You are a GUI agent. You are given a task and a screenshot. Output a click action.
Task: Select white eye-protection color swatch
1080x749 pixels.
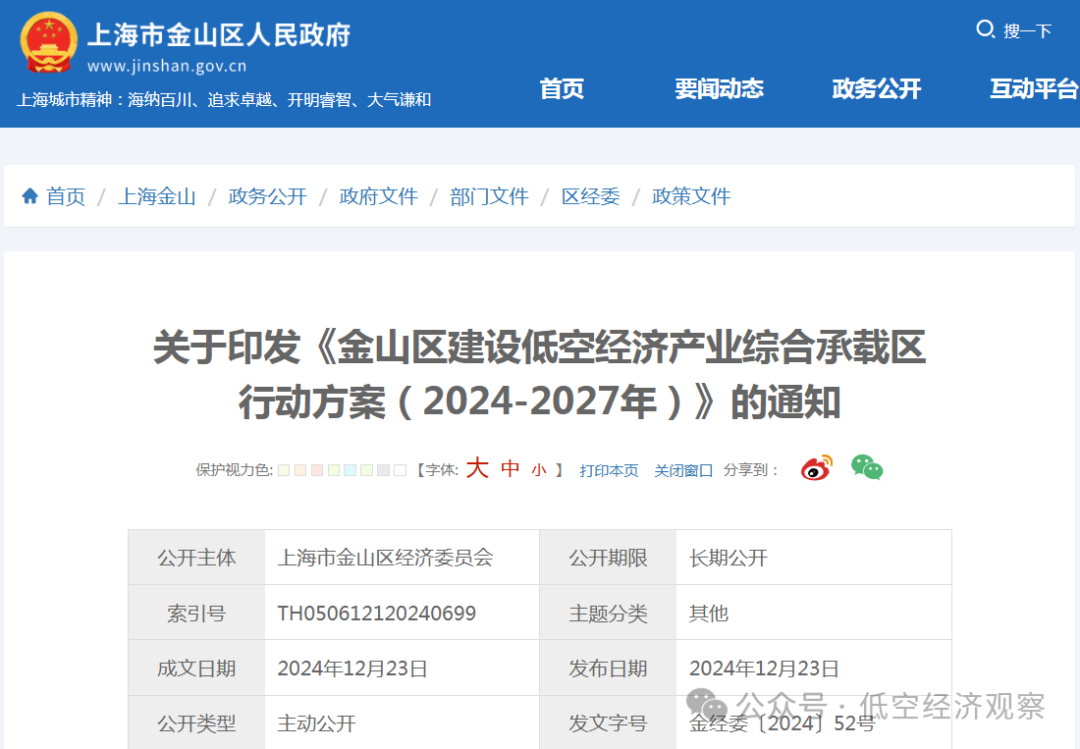pos(399,470)
